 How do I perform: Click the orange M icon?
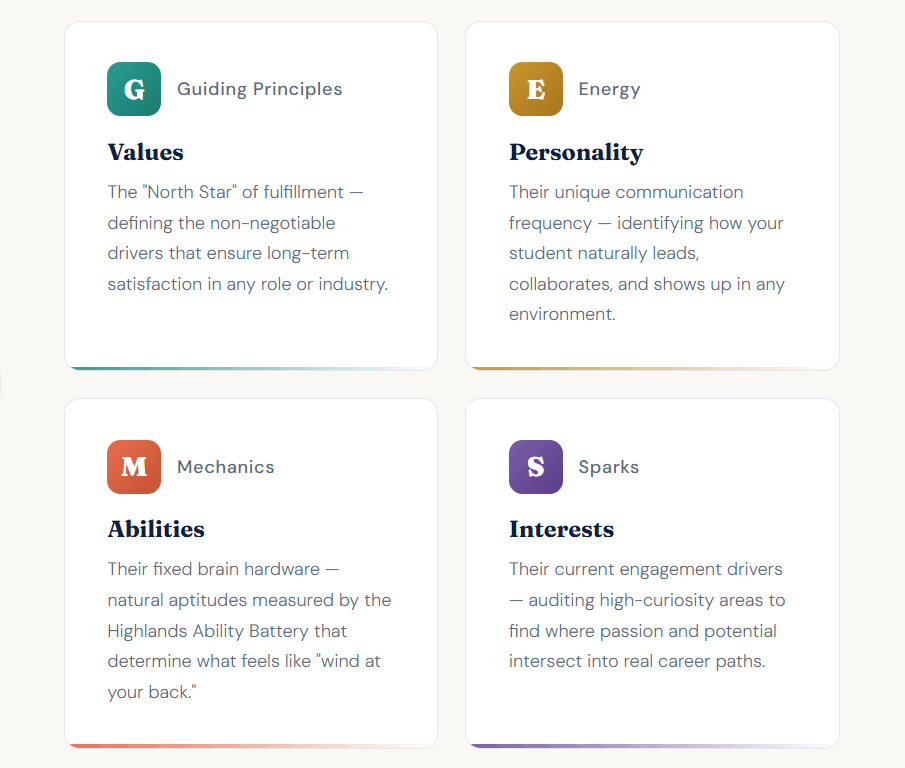134,467
